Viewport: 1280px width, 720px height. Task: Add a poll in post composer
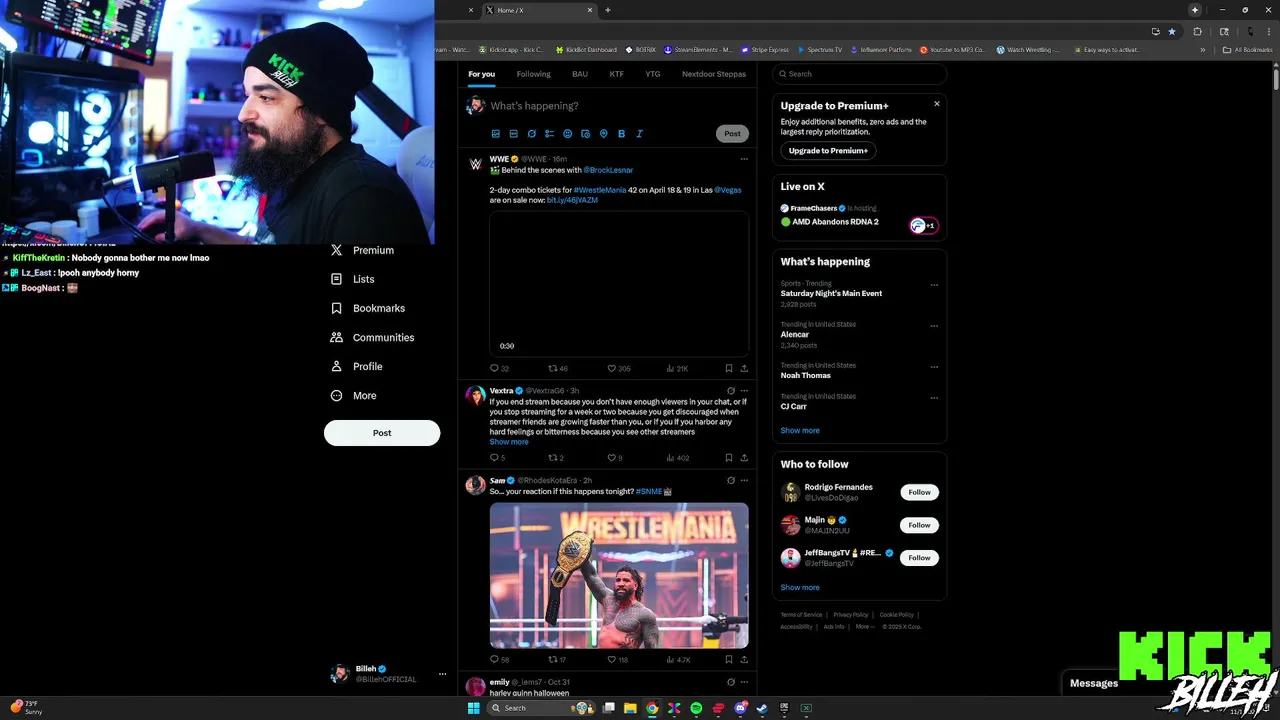coord(549,134)
